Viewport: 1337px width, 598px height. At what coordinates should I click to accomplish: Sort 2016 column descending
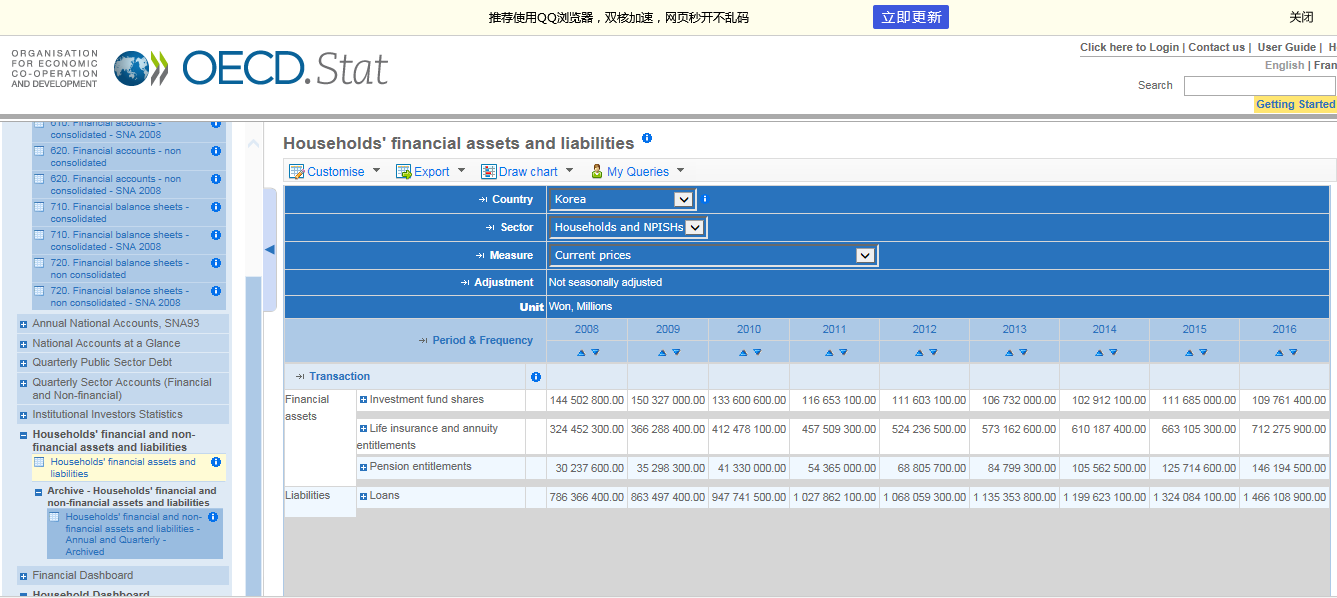pos(1293,352)
